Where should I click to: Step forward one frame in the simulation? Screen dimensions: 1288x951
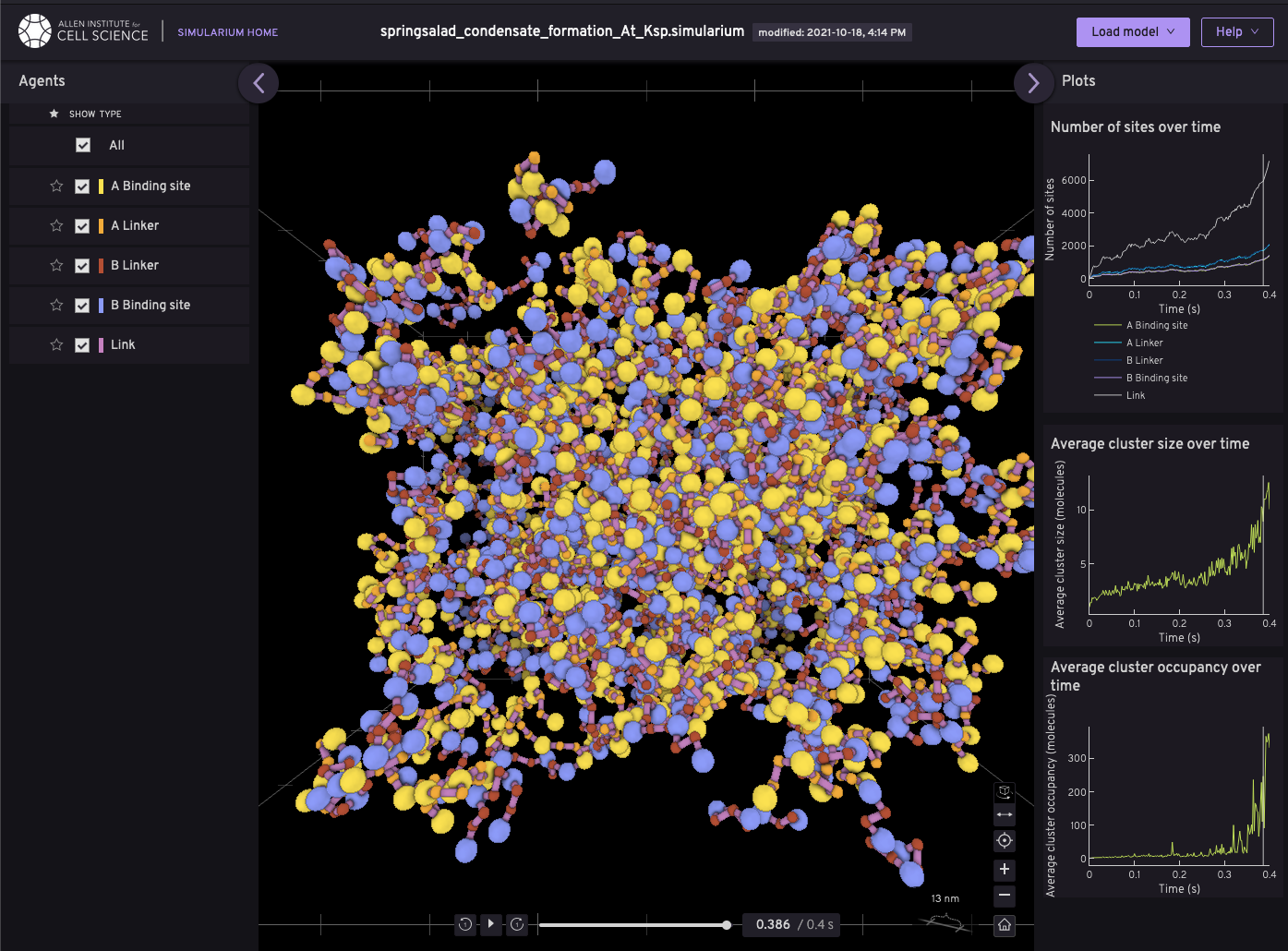[x=516, y=924]
